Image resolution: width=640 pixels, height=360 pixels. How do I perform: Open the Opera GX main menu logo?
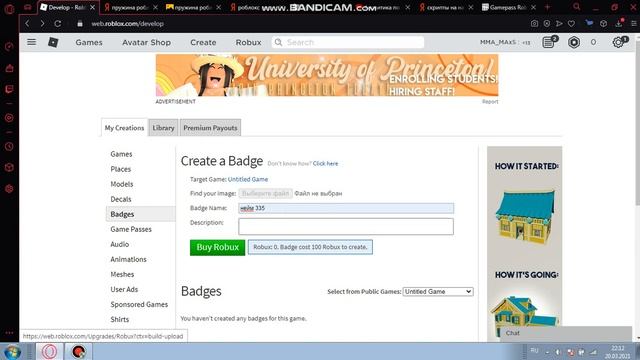pos(9,8)
